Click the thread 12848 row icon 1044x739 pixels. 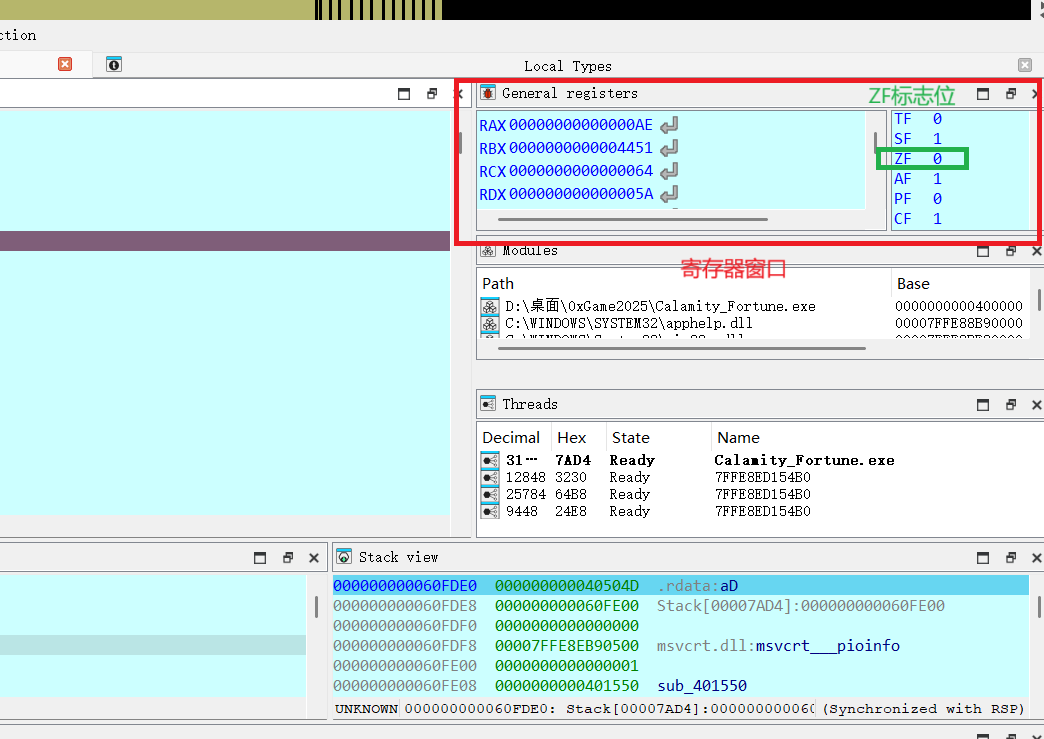click(489, 478)
